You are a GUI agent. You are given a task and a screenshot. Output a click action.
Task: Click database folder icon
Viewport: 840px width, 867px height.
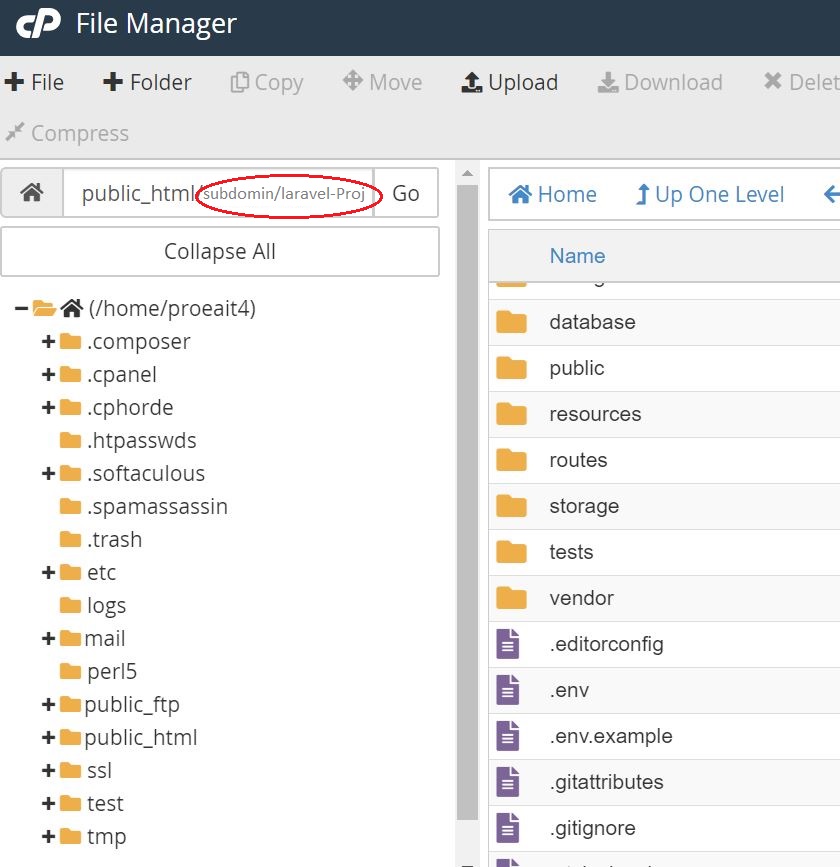click(511, 322)
